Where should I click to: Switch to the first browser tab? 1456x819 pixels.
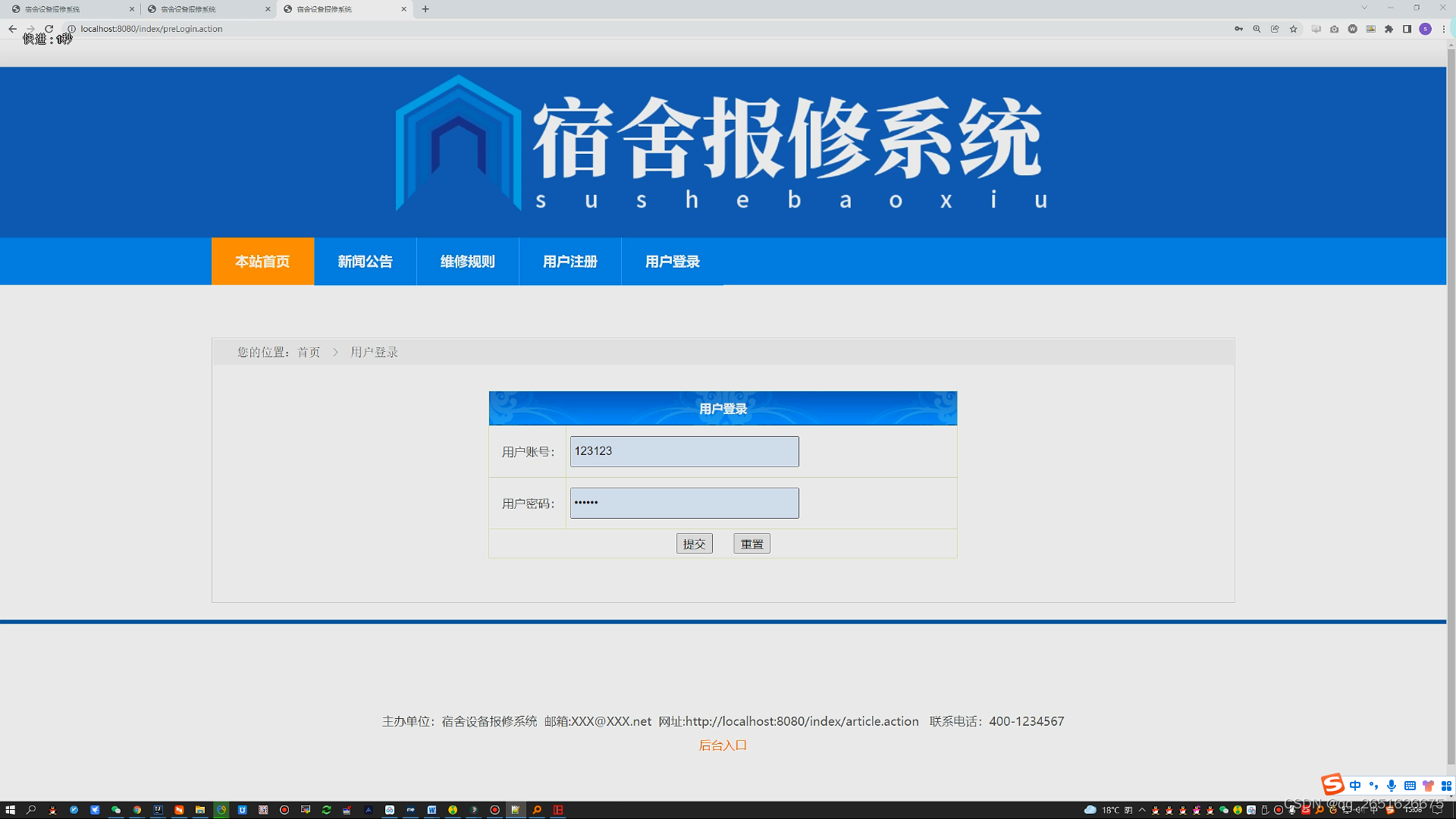click(x=68, y=9)
